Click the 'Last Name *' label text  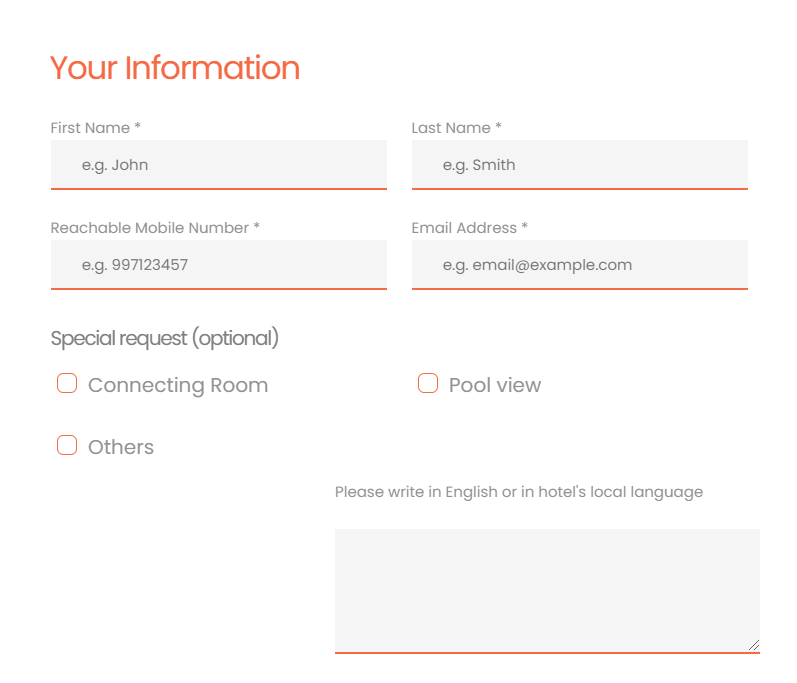456,128
